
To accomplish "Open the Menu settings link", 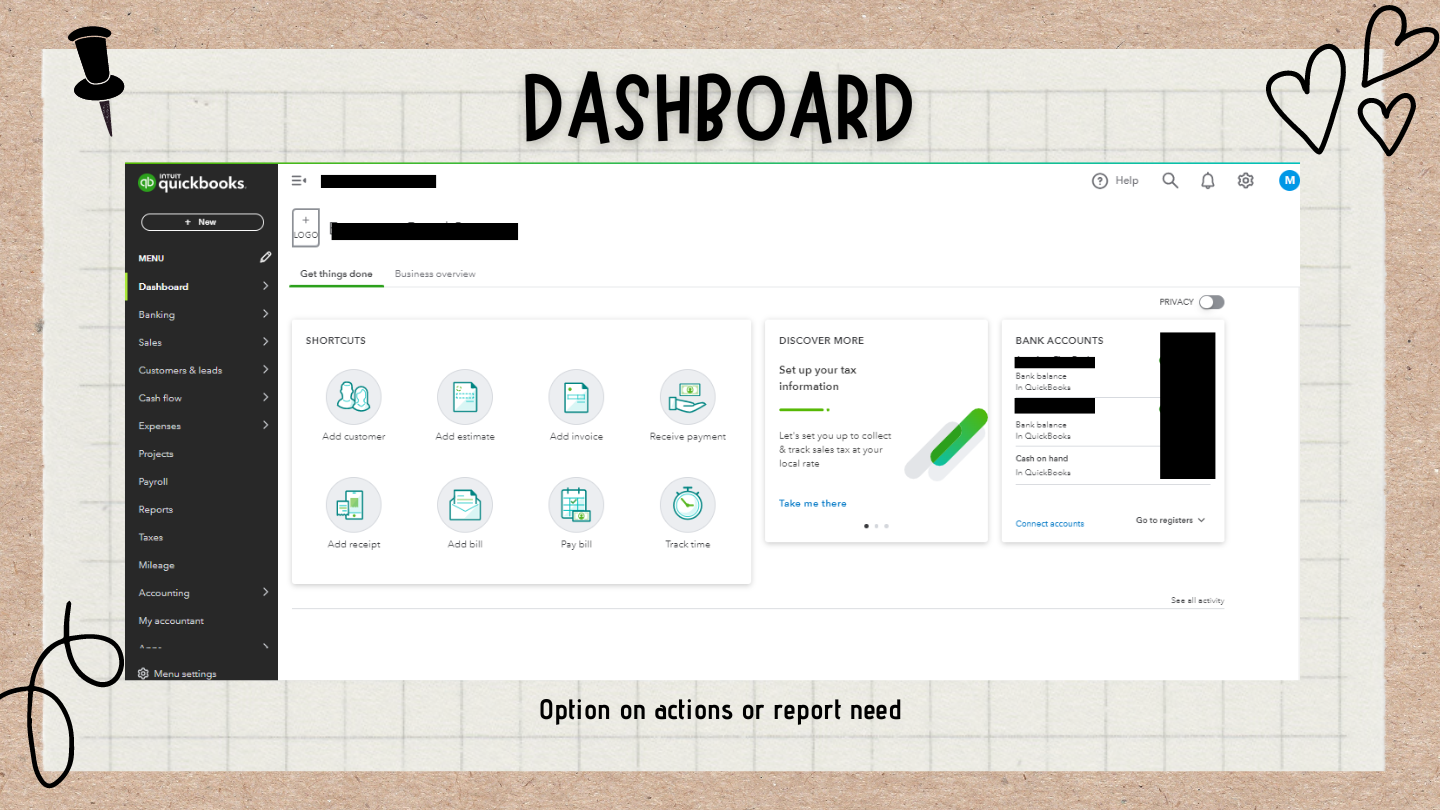I will [185, 674].
